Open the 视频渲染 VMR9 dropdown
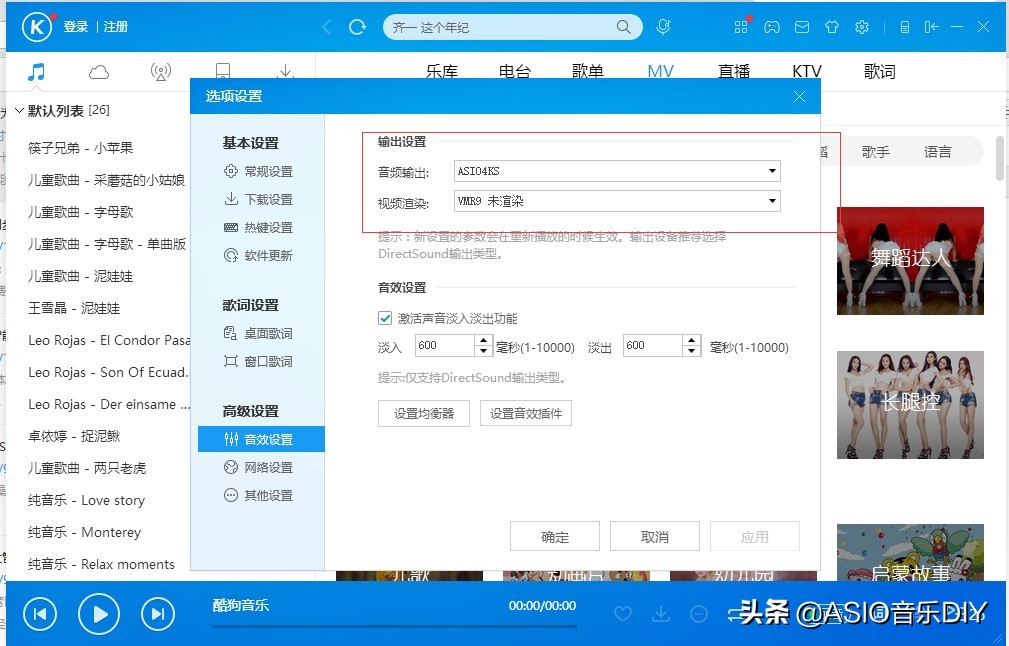This screenshot has width=1009, height=646. click(x=772, y=200)
